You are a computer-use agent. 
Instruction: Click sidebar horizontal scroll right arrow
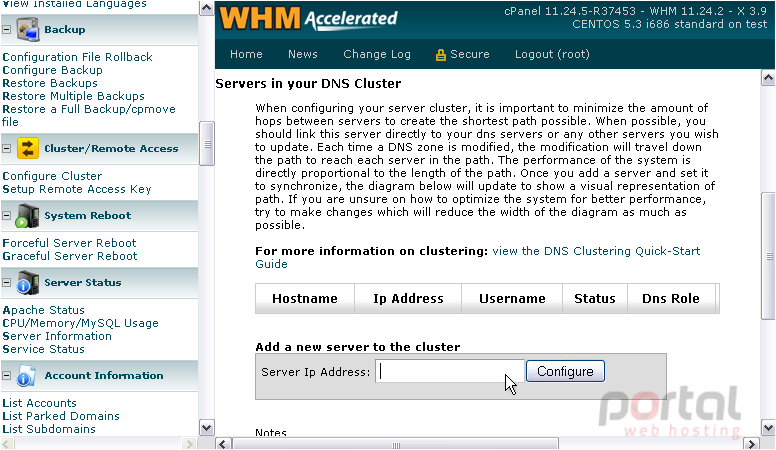190,444
